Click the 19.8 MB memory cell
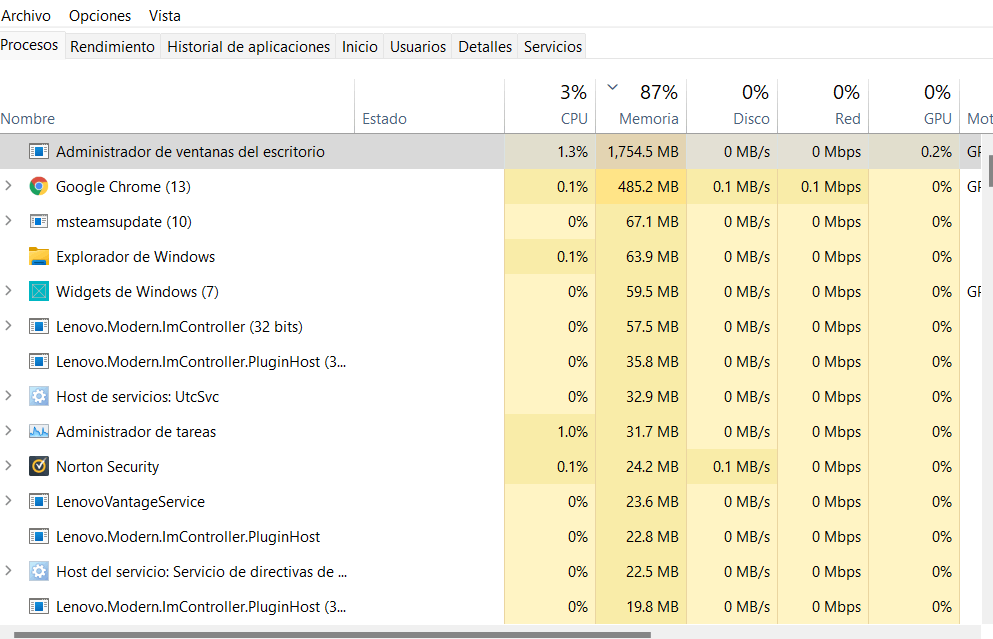 (642, 606)
